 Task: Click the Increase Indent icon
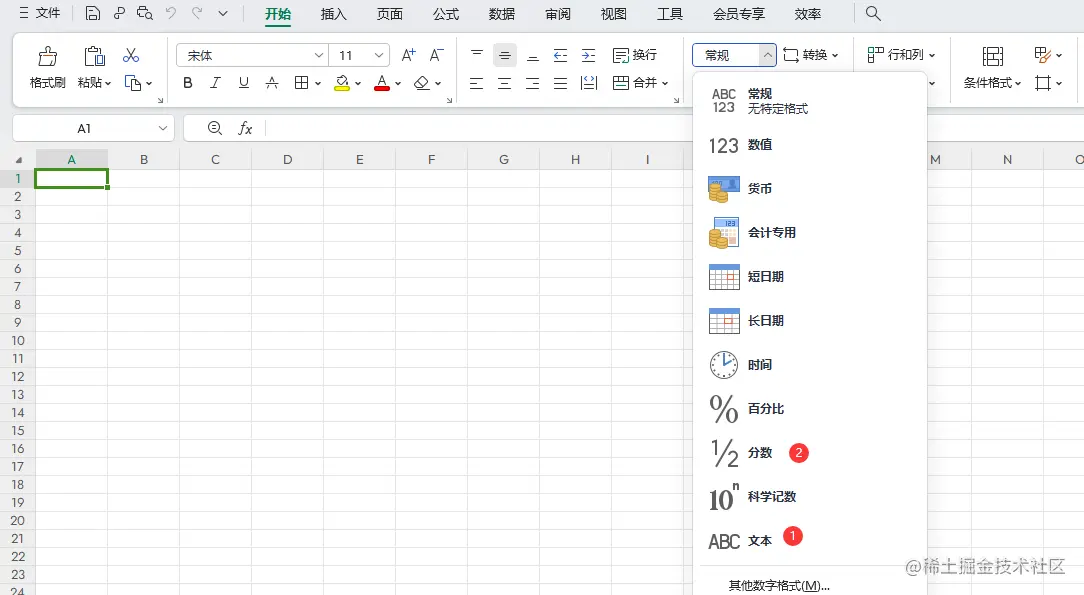pyautogui.click(x=588, y=55)
